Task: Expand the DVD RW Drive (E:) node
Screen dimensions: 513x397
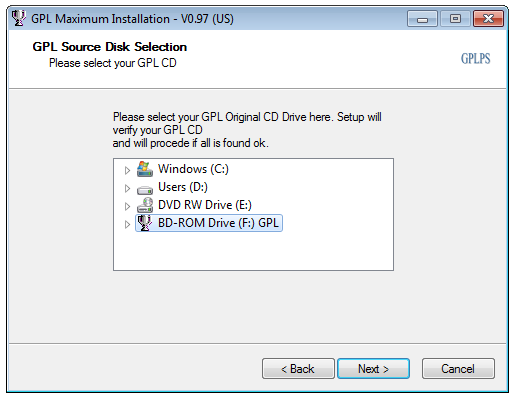Action: (x=127, y=206)
